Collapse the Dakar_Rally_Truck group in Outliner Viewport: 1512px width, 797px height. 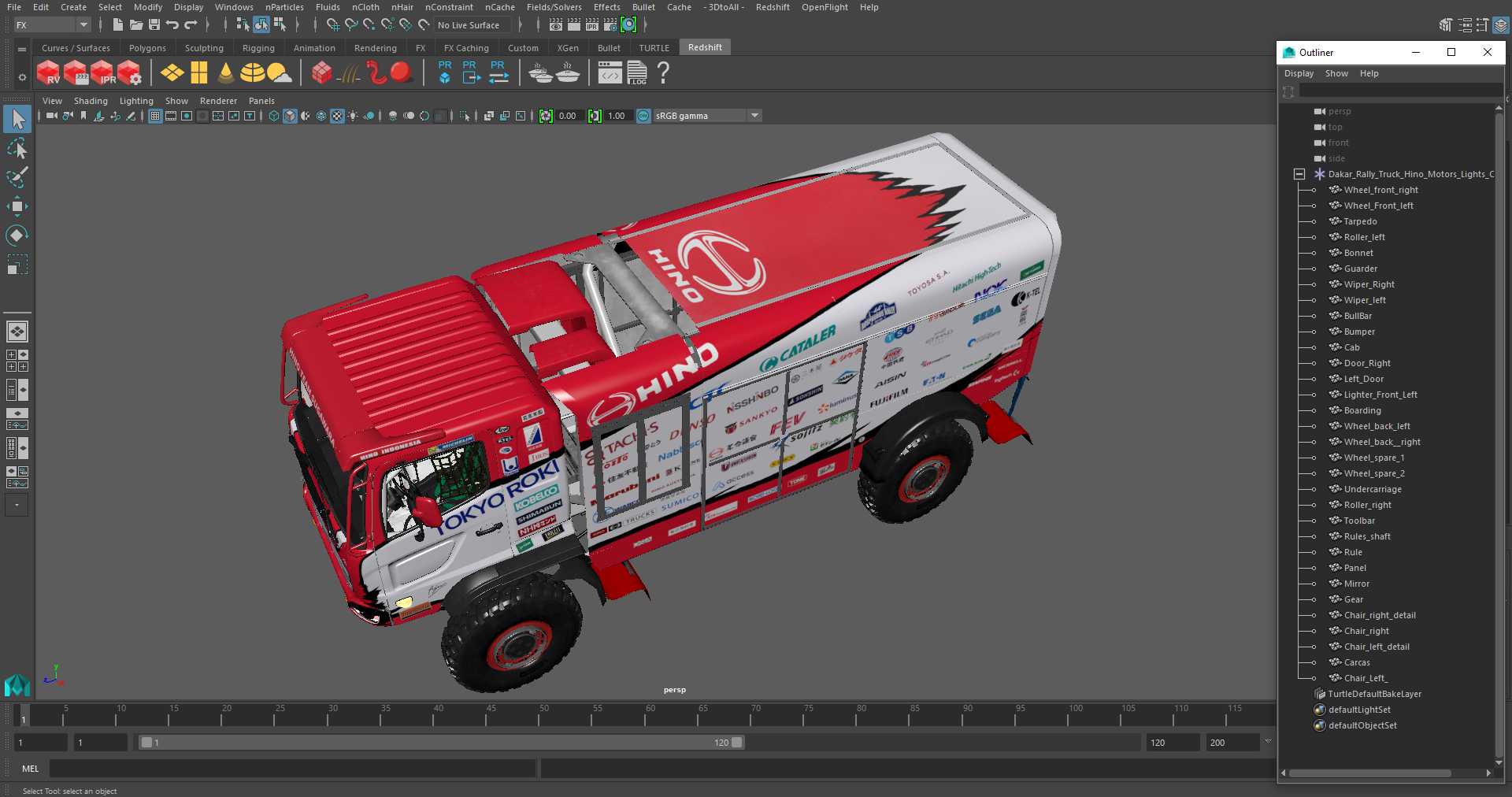[1299, 174]
